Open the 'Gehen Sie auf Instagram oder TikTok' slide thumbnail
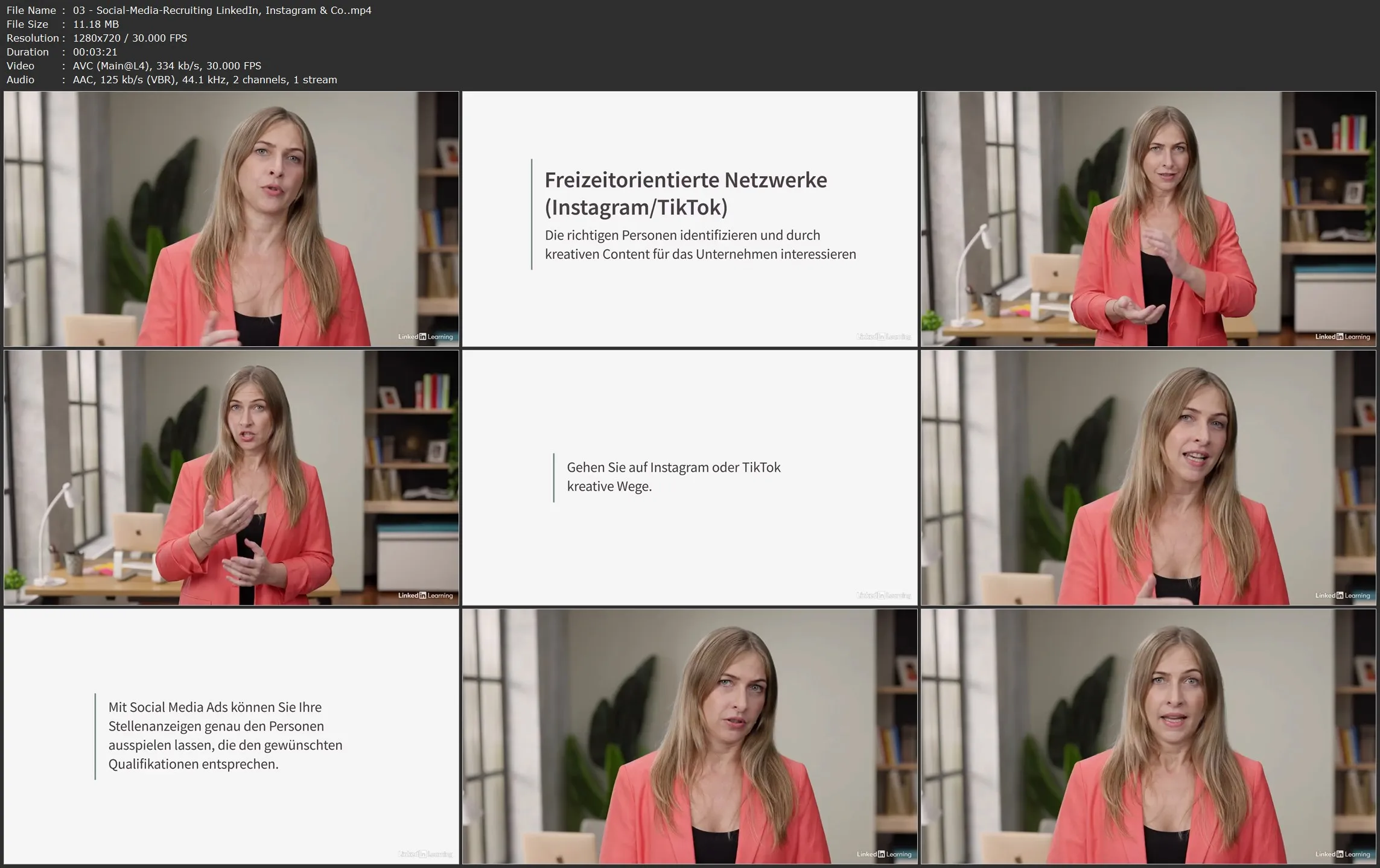Viewport: 1380px width, 868px height. (x=690, y=478)
